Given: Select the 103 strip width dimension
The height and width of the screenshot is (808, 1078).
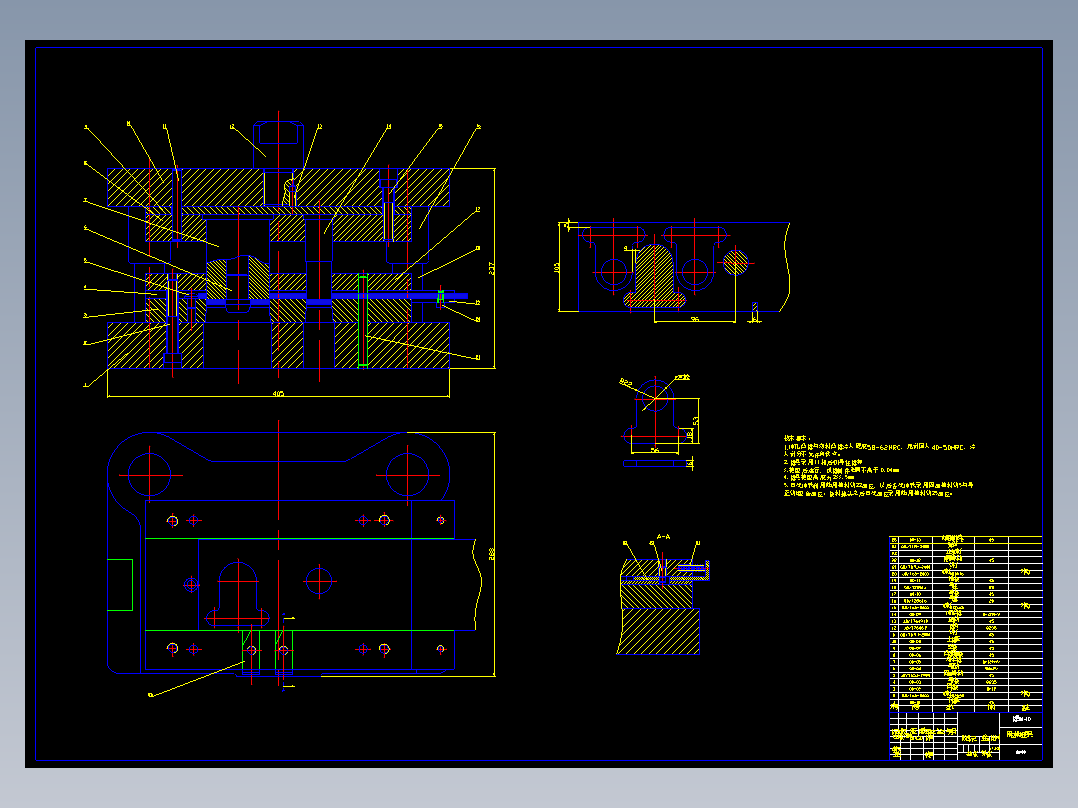Looking at the screenshot, I should click(x=556, y=267).
